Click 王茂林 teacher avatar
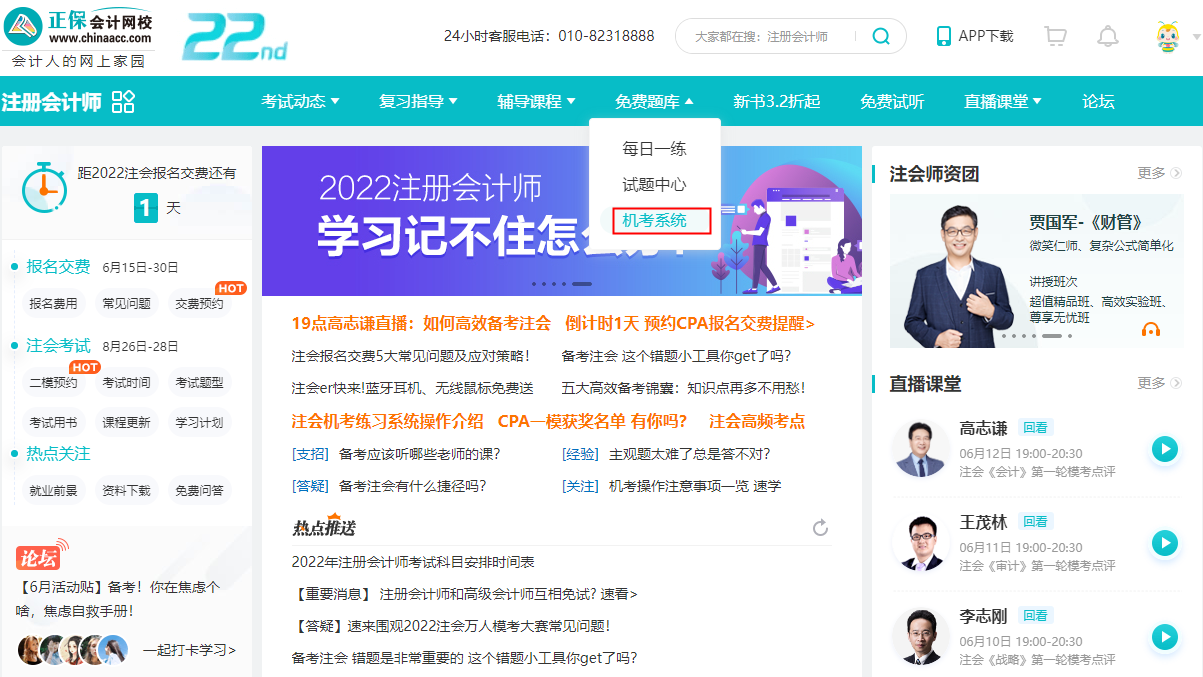The height and width of the screenshot is (677, 1203). coord(920,543)
